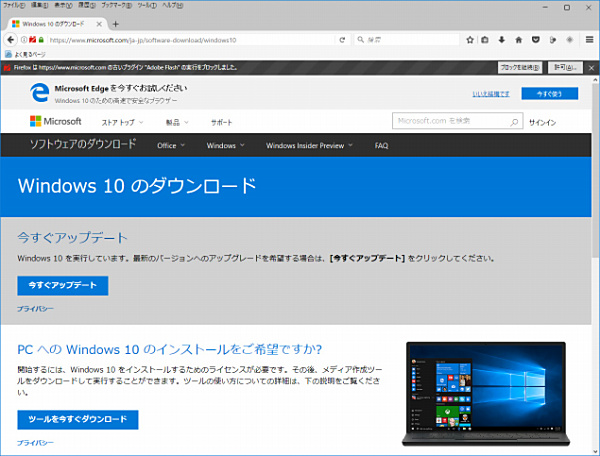Reload the page with the refresh icon

tap(342, 40)
